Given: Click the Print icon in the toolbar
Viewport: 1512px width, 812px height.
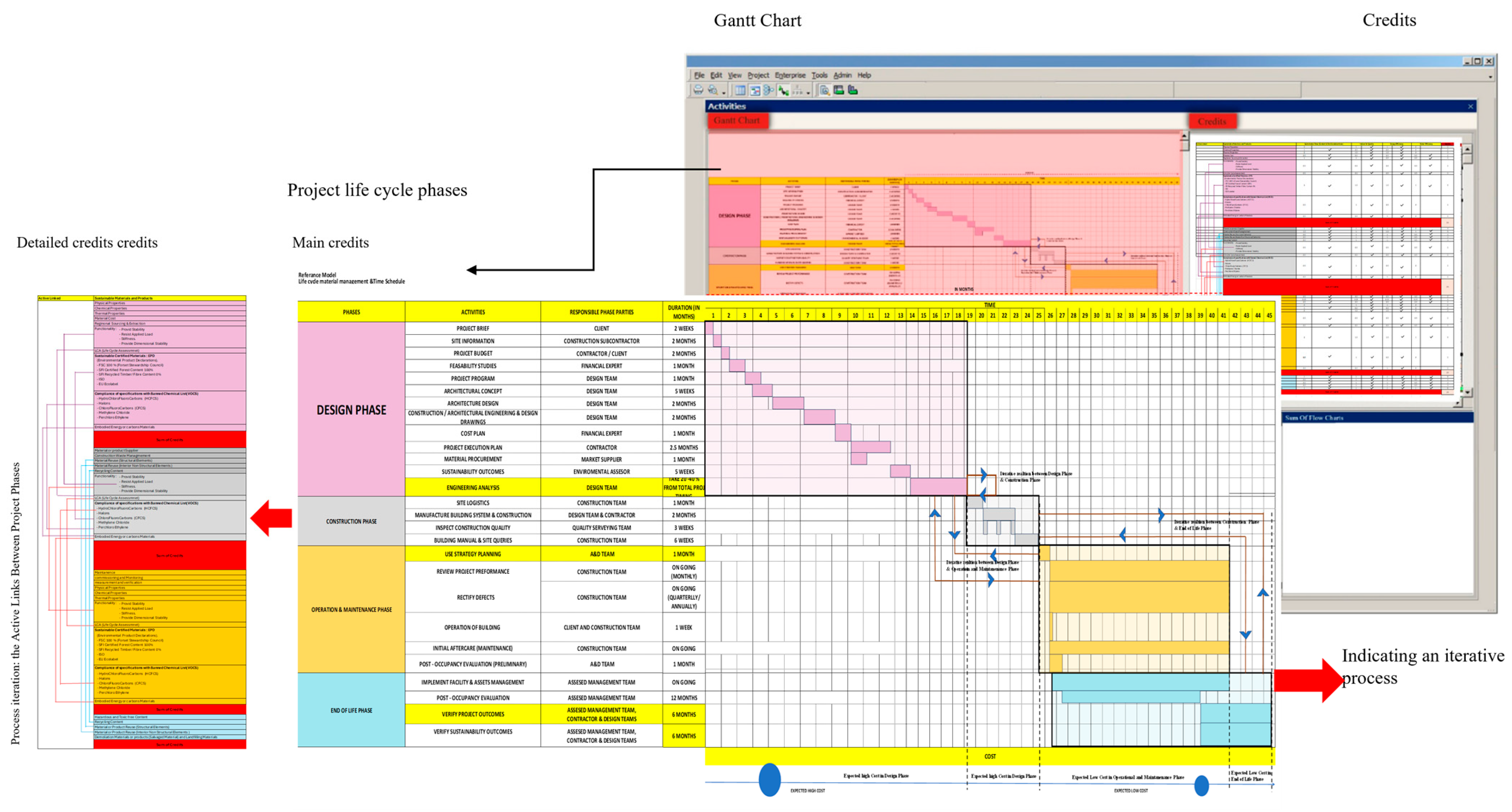Looking at the screenshot, I should (x=698, y=90).
